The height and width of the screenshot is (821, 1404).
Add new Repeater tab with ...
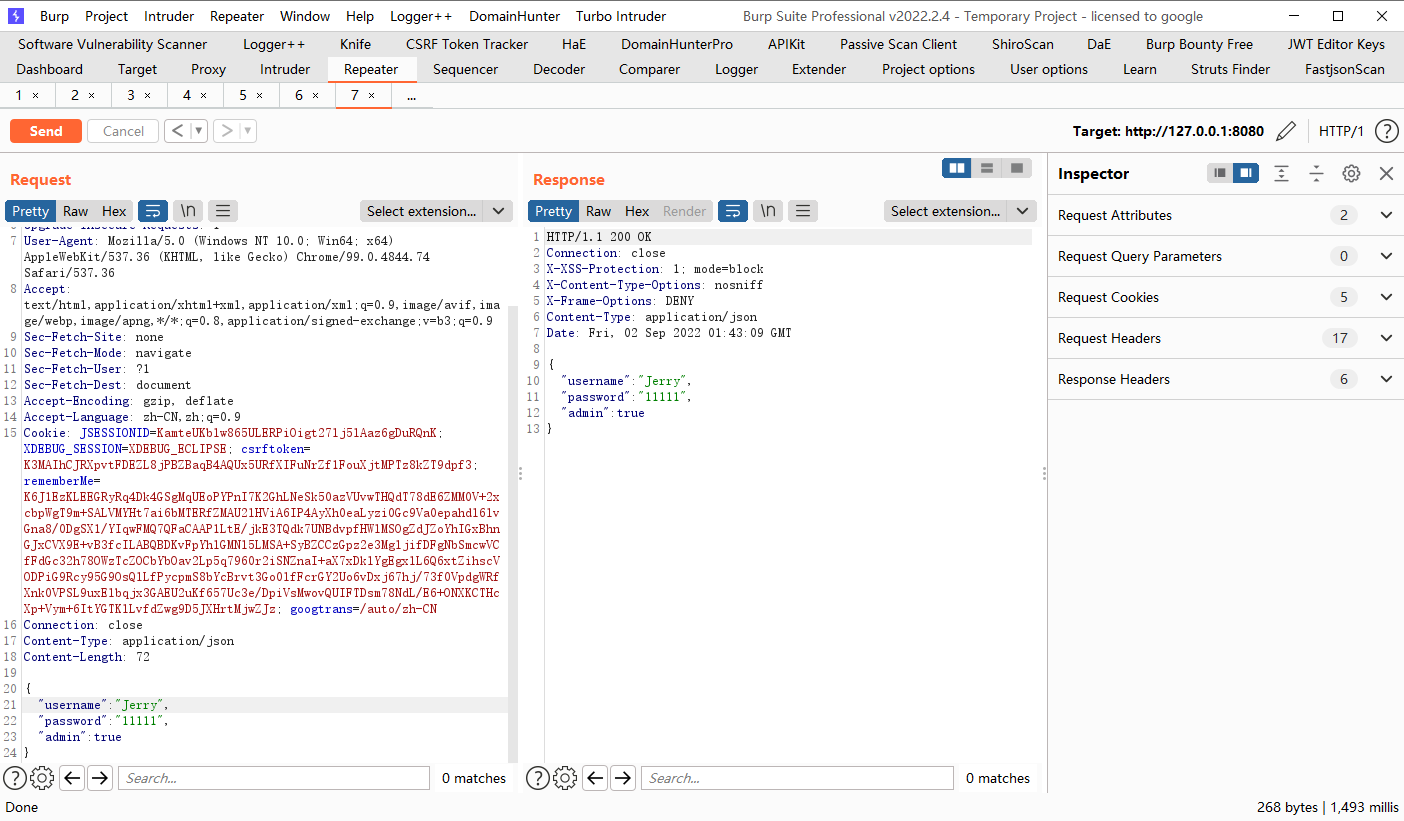tap(411, 95)
